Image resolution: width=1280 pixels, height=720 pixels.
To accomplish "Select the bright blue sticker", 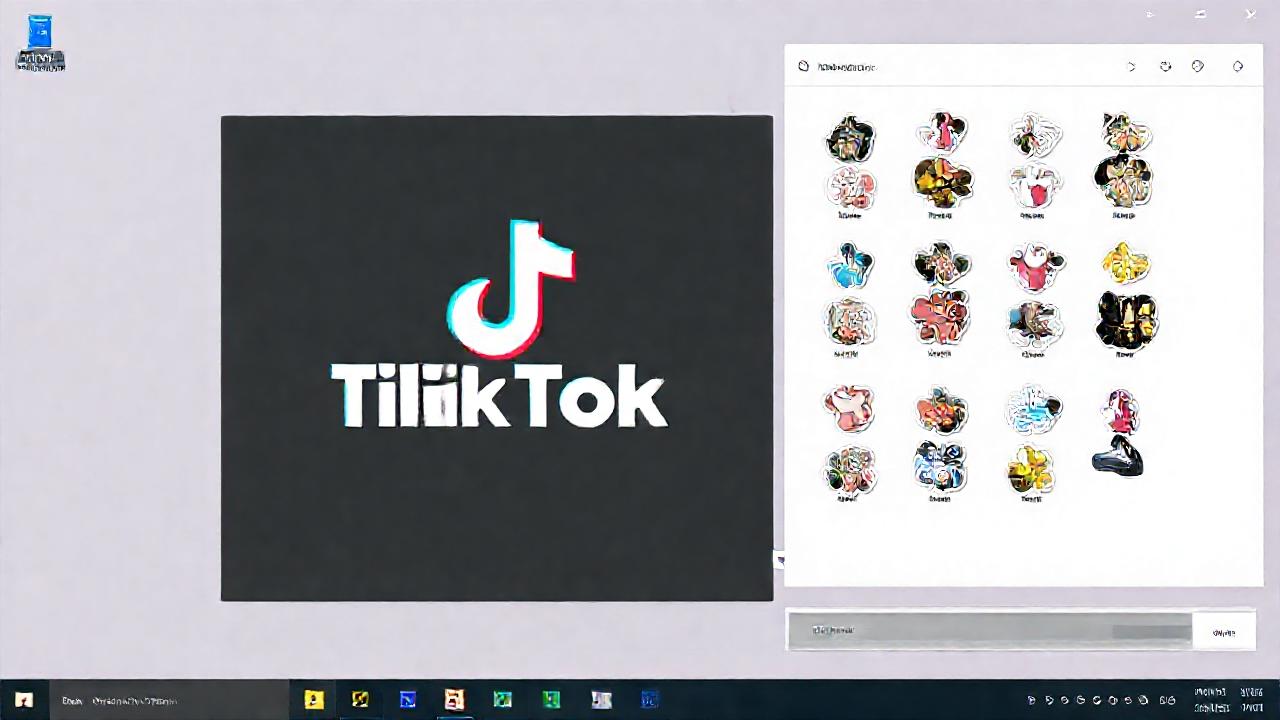I will pos(850,267).
